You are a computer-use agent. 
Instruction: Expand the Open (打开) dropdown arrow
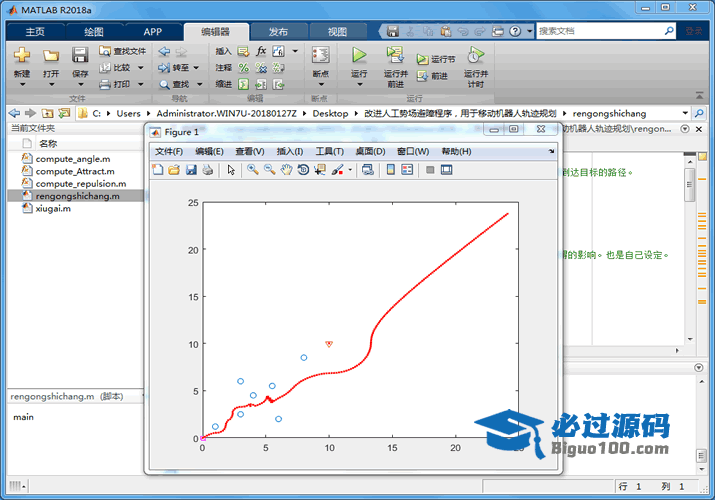(x=51, y=84)
